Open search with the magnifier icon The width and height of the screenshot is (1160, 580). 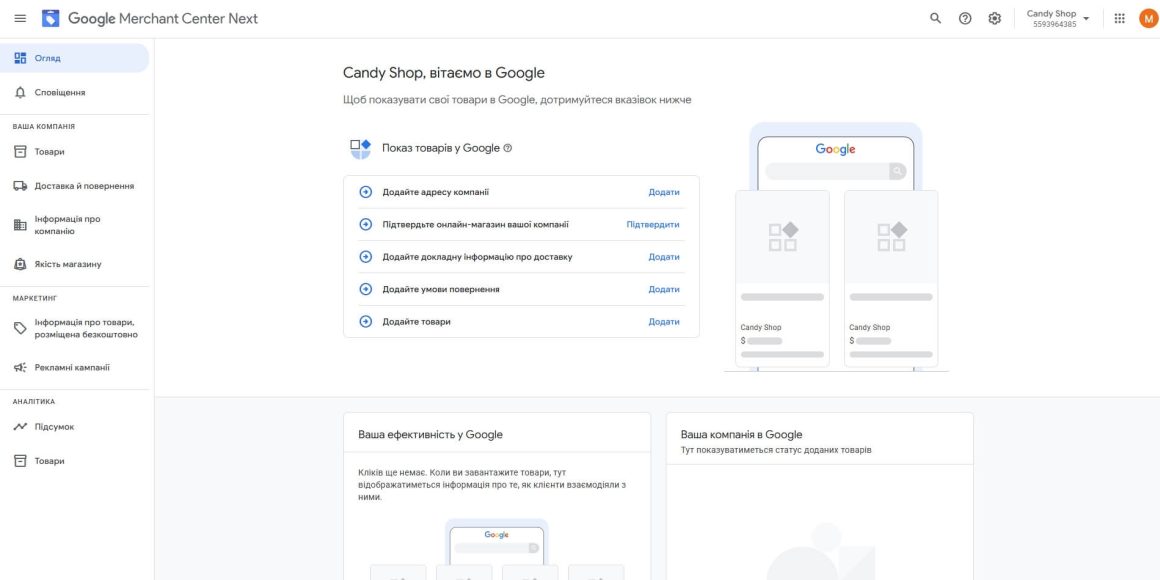(x=936, y=18)
